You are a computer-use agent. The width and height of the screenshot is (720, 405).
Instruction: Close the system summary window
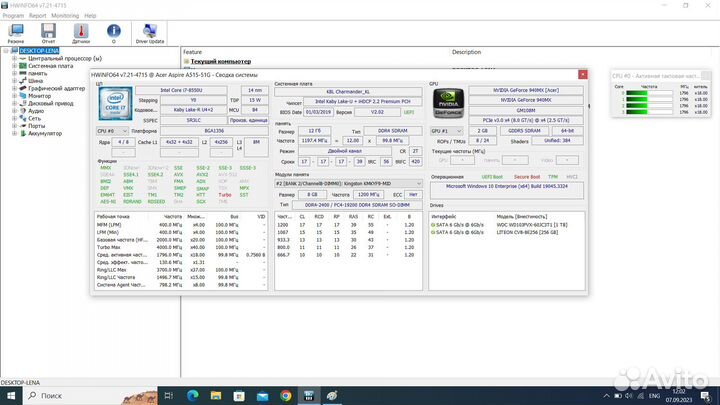[x=583, y=74]
